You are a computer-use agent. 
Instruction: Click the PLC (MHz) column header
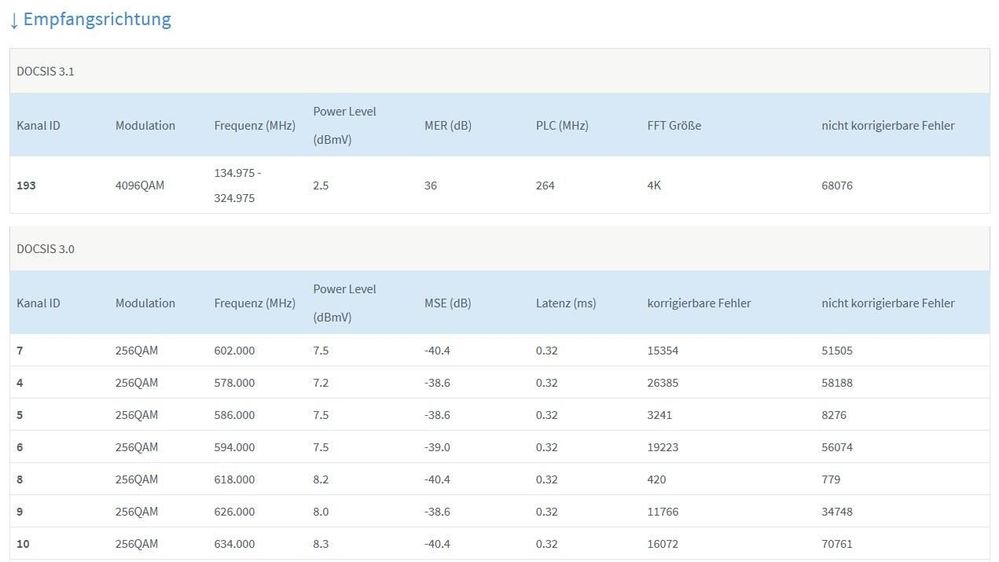[x=562, y=126]
